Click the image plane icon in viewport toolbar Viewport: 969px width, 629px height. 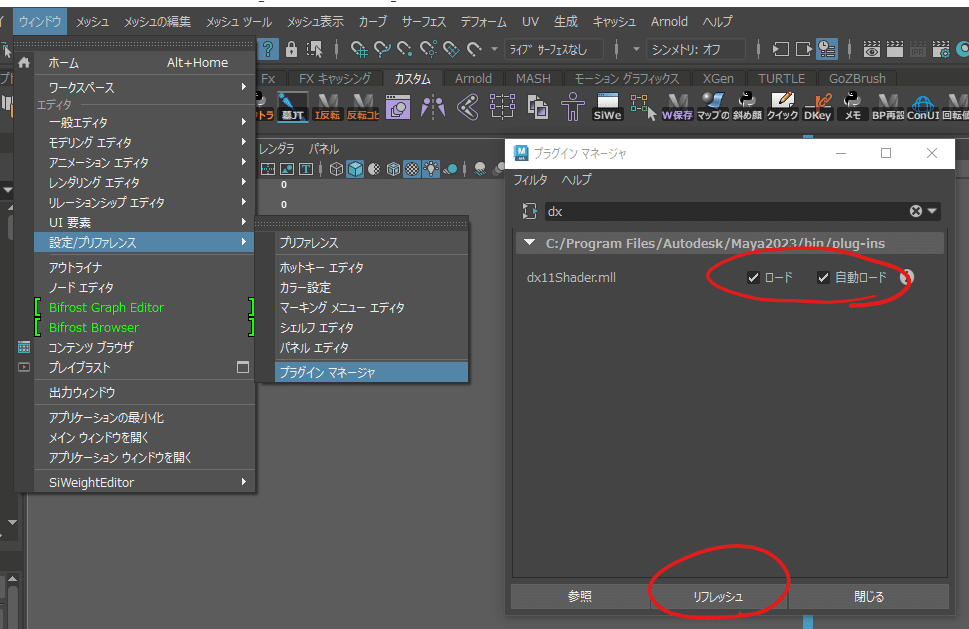click(287, 168)
